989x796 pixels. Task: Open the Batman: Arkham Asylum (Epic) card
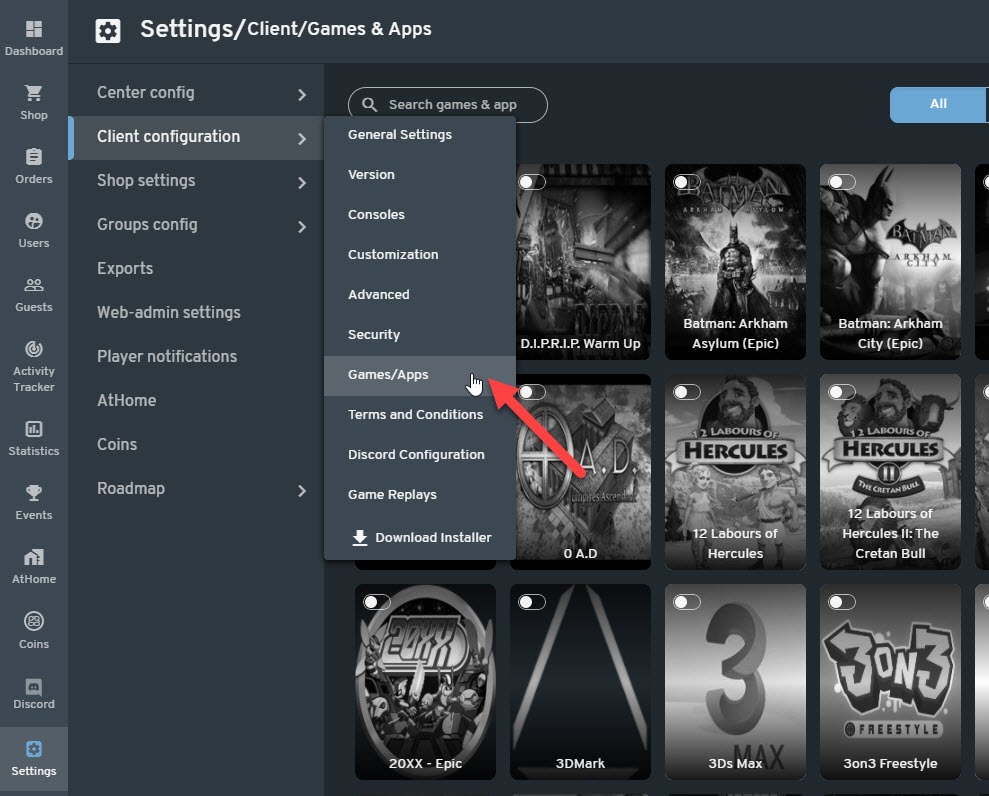[x=735, y=262]
